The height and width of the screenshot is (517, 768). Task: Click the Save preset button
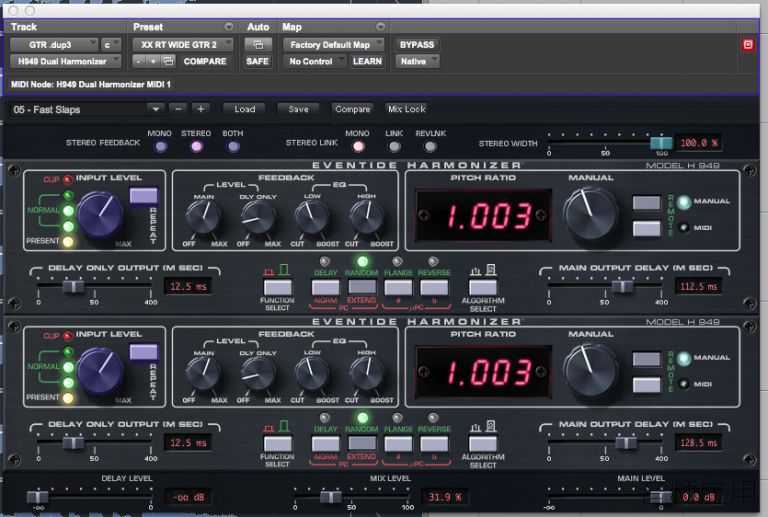(298, 109)
